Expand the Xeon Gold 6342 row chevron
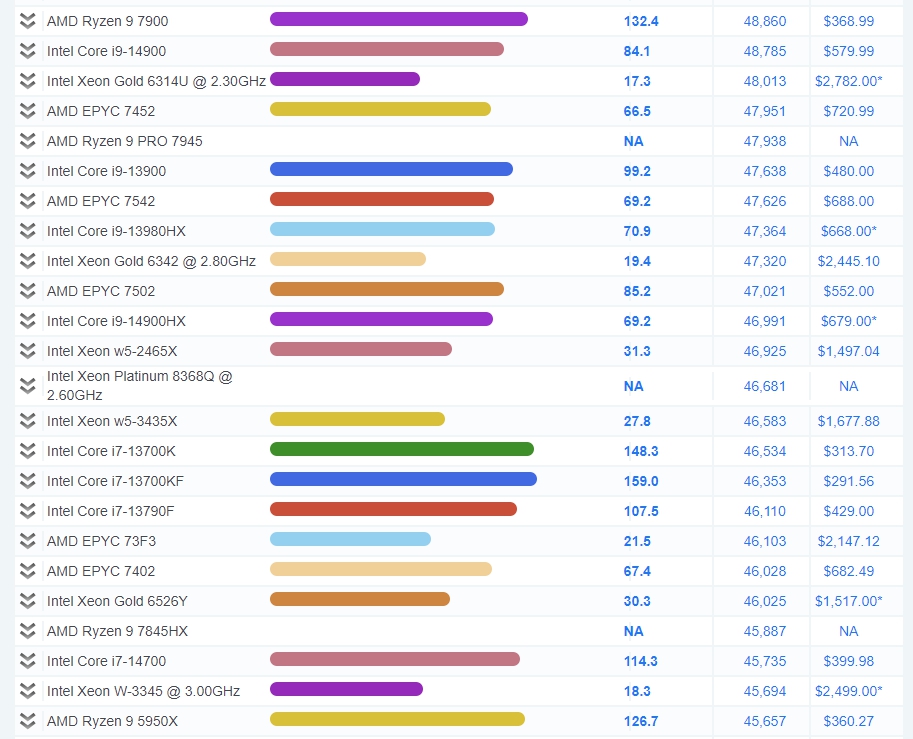The image size is (913, 739). tap(27, 261)
